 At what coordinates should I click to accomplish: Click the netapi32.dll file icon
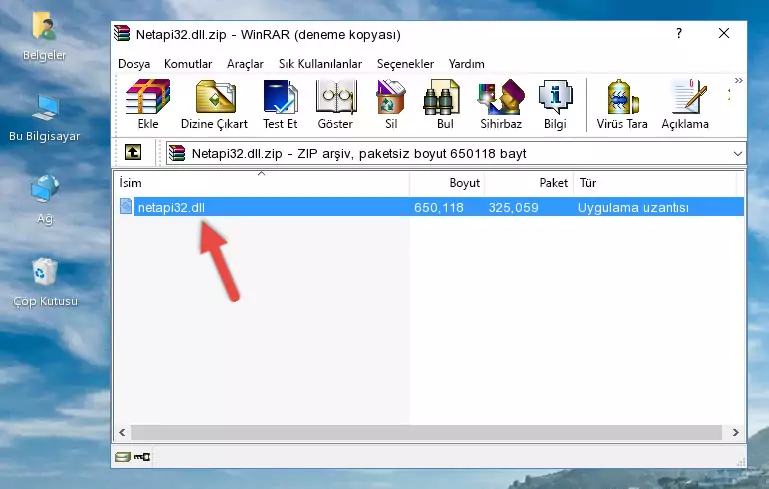[x=126, y=206]
